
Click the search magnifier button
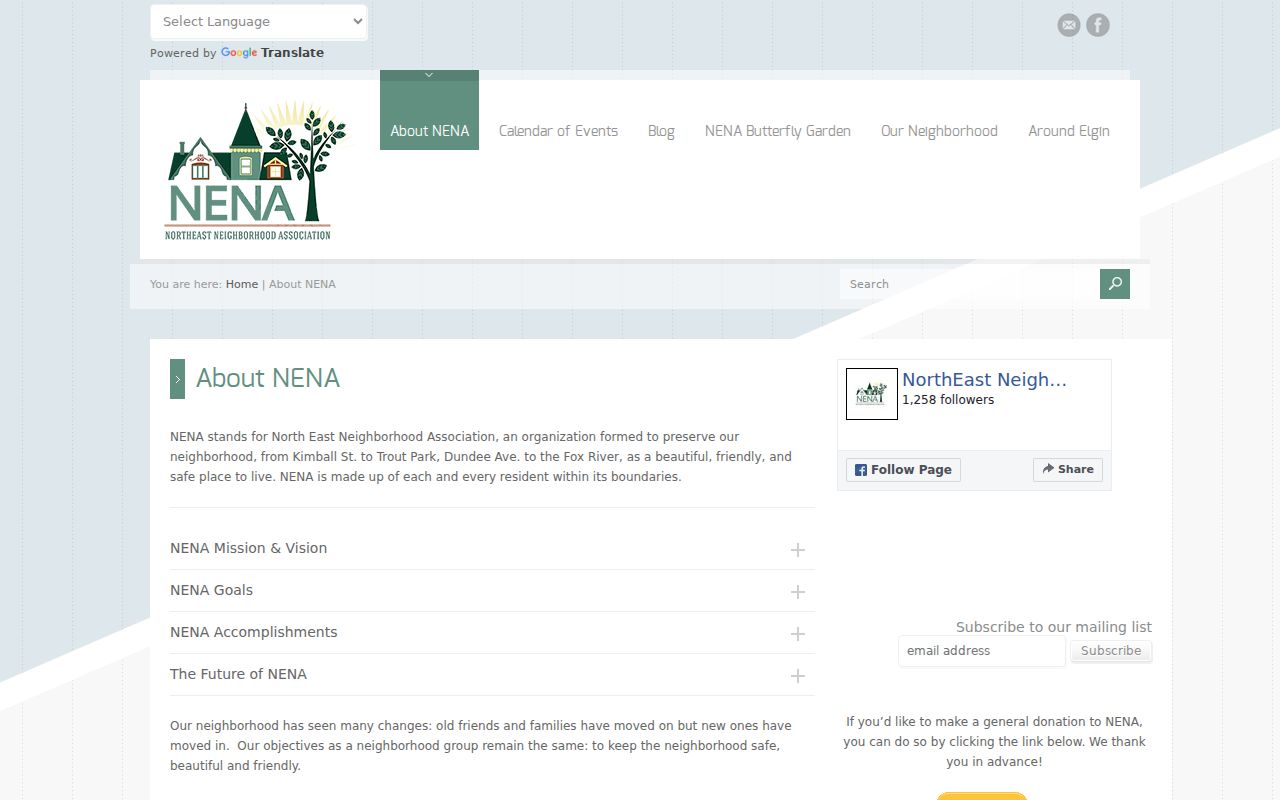point(1115,284)
